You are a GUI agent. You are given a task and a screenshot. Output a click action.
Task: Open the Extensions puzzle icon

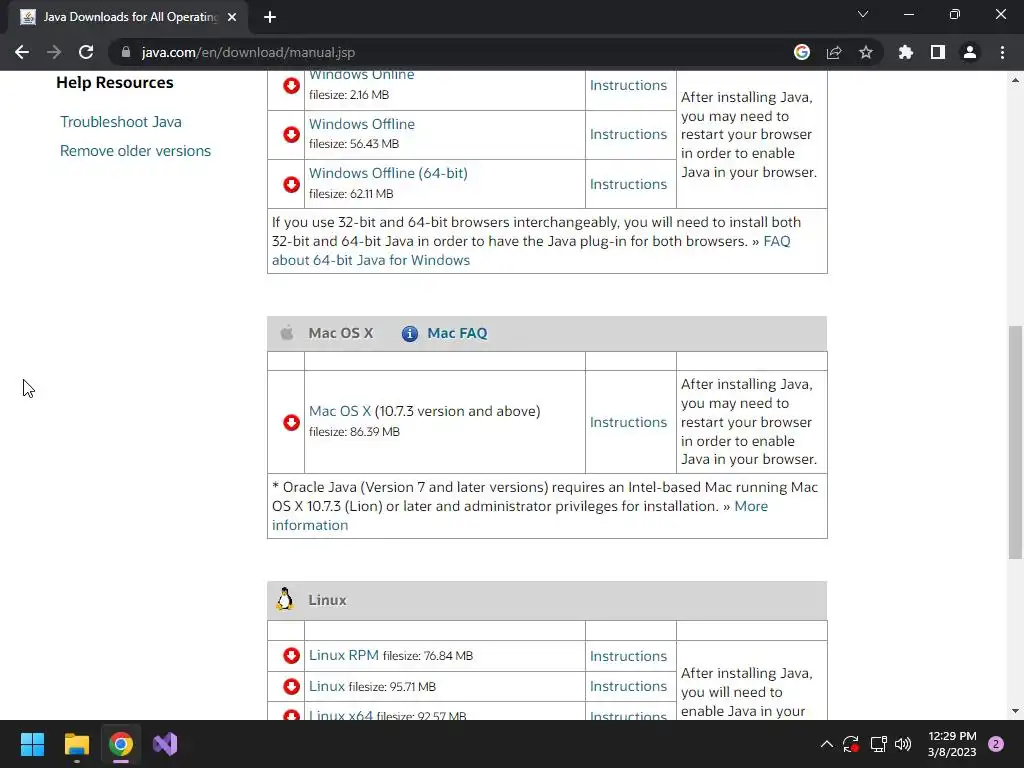(905, 52)
